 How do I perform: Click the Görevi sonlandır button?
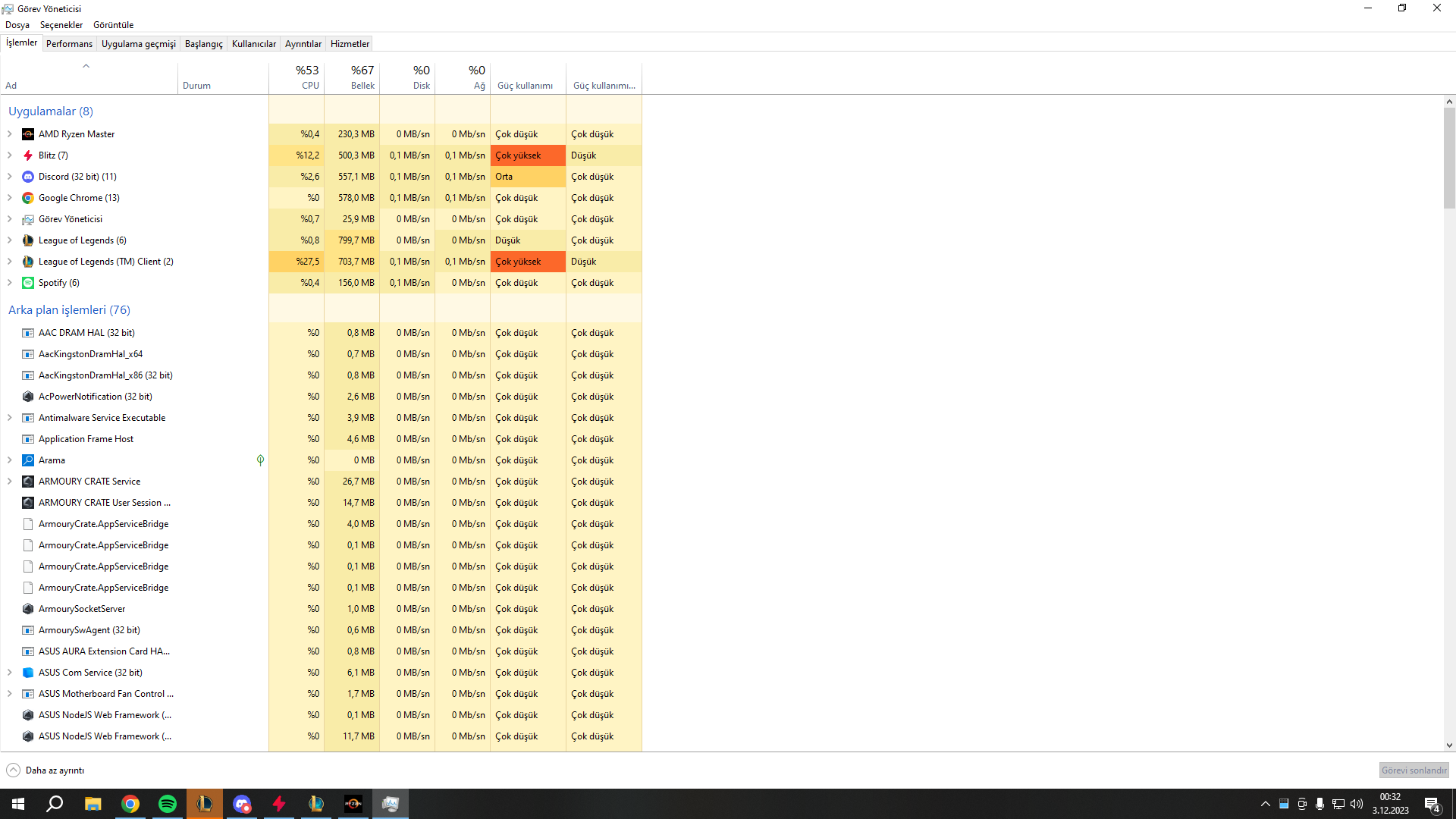click(x=1414, y=770)
